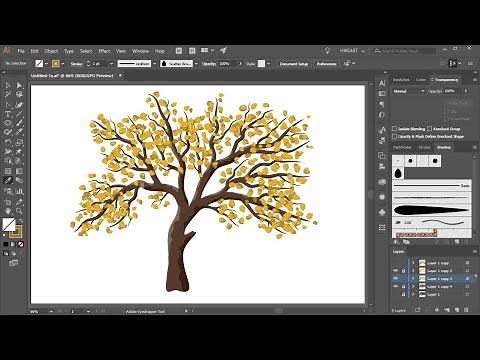Enable the Isolate Blending checkbox
This screenshot has height=360, width=480.
[394, 129]
